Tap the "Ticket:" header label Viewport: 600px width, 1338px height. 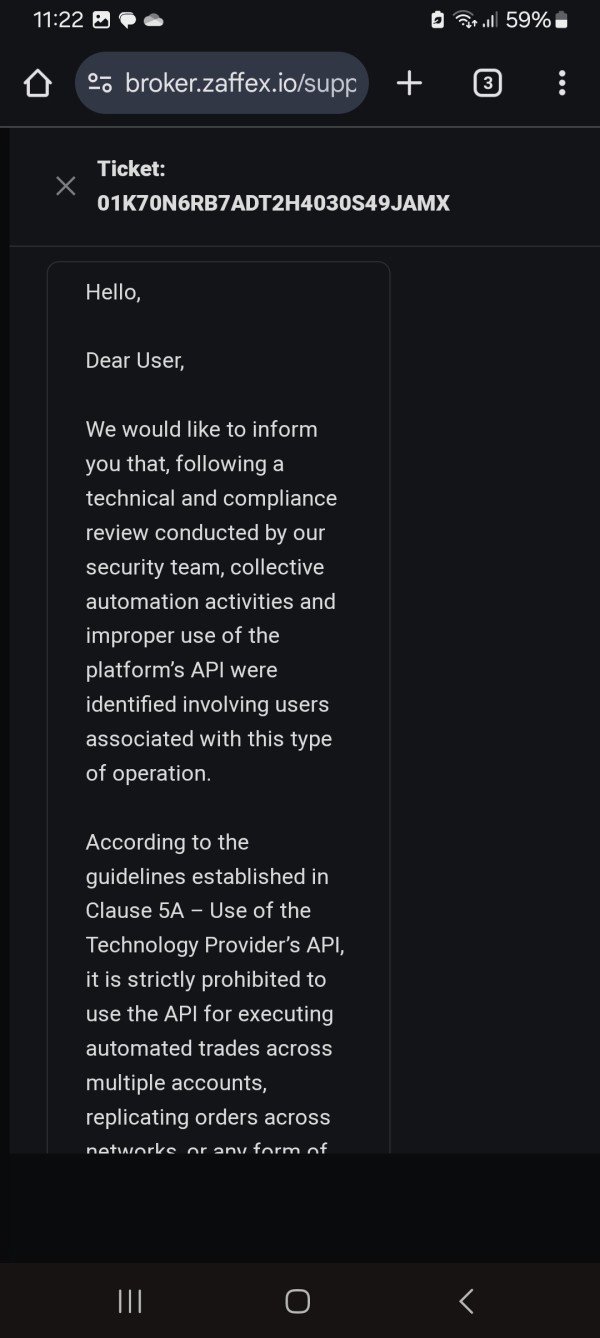[x=131, y=169]
